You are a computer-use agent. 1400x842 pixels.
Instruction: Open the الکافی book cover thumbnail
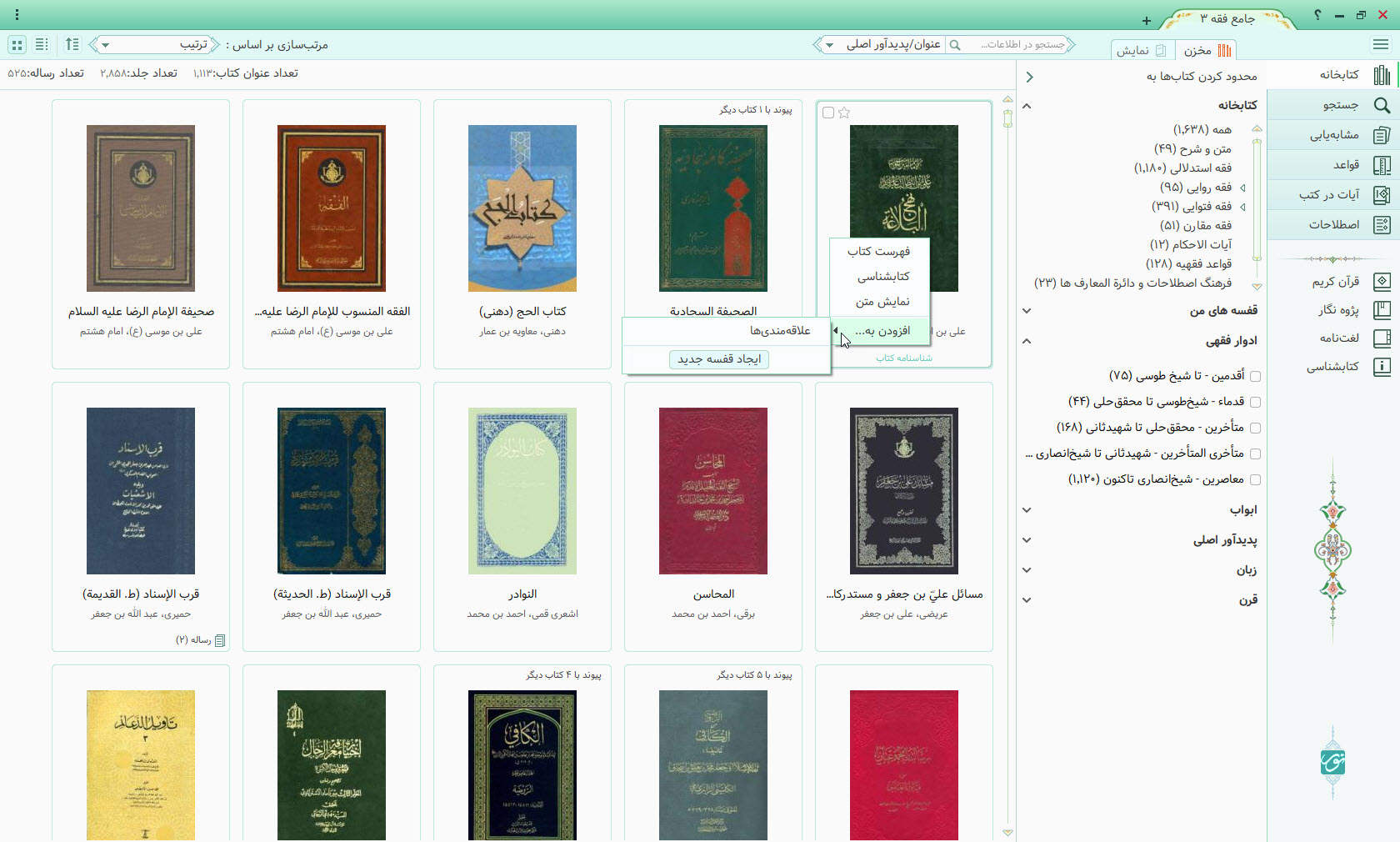point(522,765)
